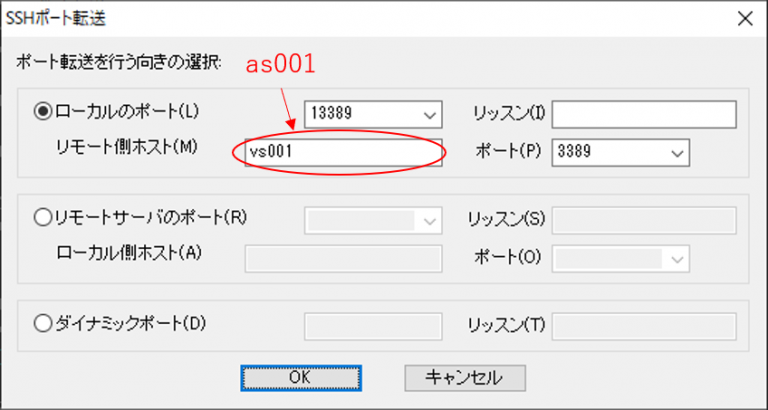
Task: Select the ローカルのポート(L) radio button
Action: click(43, 112)
